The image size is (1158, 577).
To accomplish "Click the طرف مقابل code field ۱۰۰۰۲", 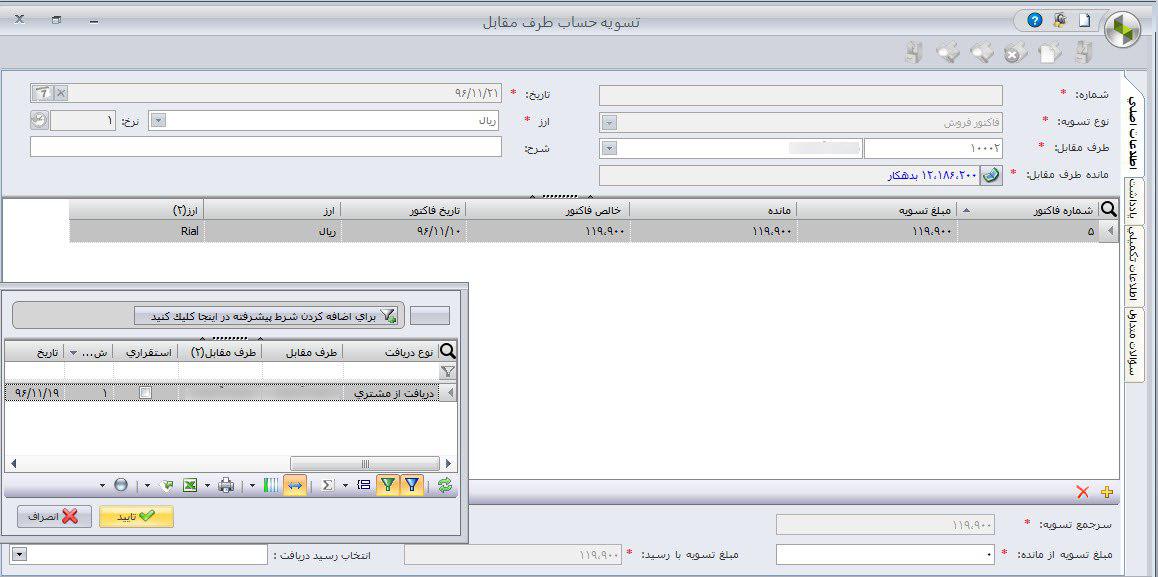I will point(933,148).
